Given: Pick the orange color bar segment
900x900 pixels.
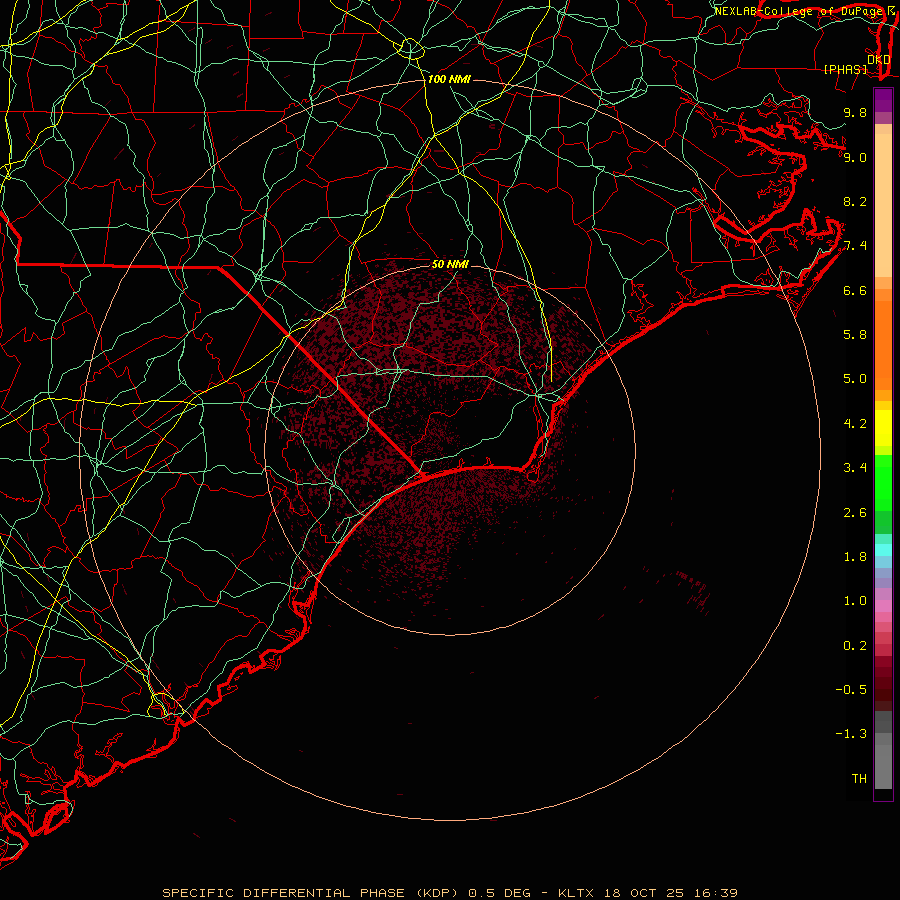Looking at the screenshot, I should coord(883,346).
